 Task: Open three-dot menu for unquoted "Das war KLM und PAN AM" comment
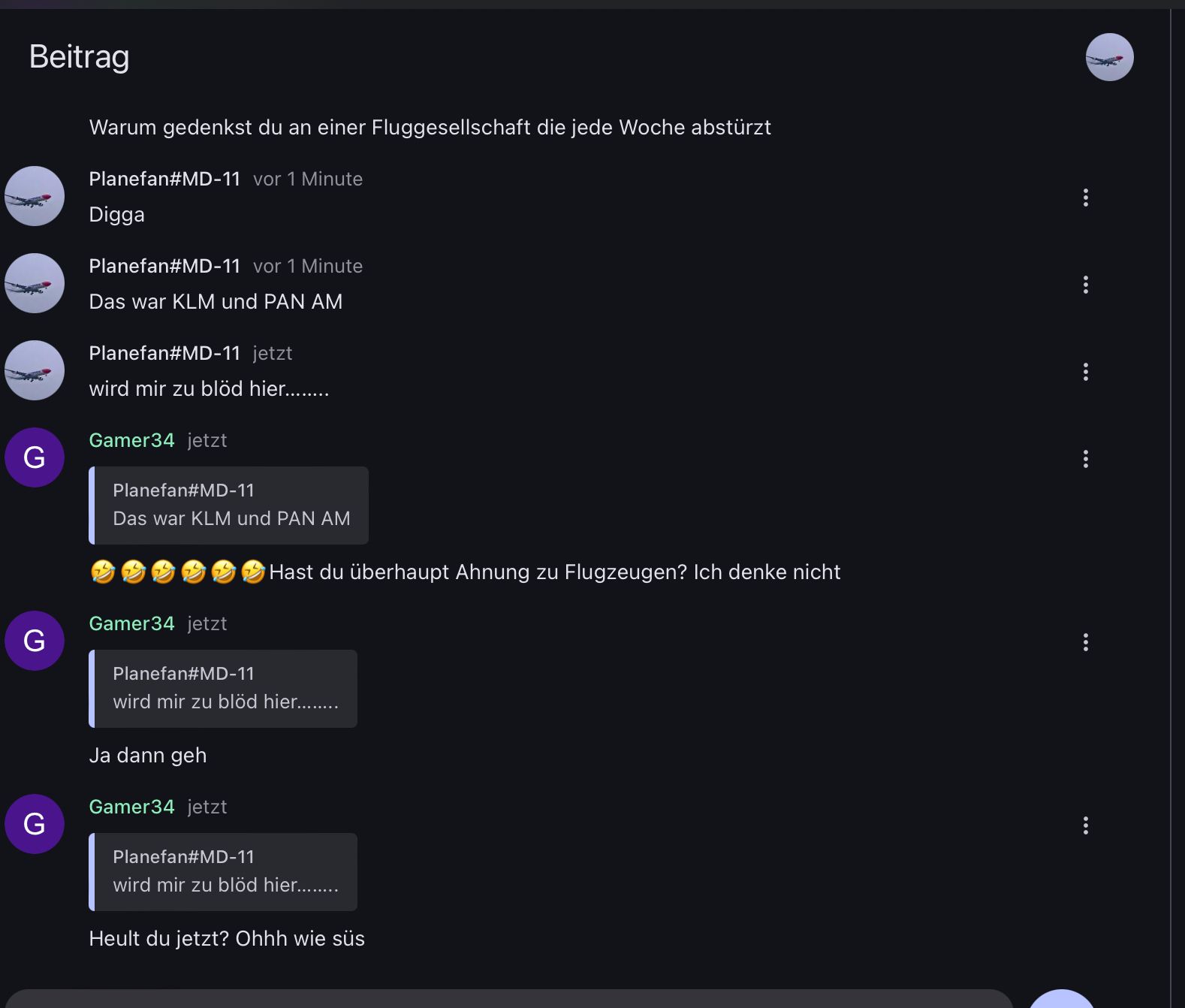pos(1085,285)
